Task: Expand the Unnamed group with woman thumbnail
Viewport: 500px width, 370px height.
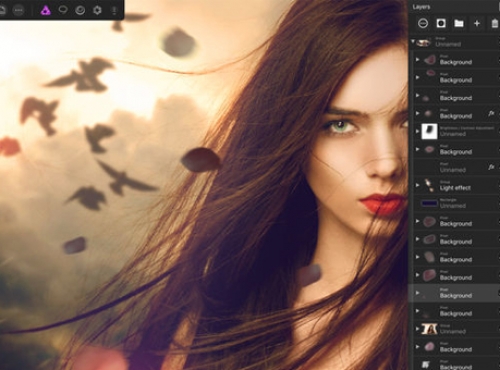Action: coord(417,329)
